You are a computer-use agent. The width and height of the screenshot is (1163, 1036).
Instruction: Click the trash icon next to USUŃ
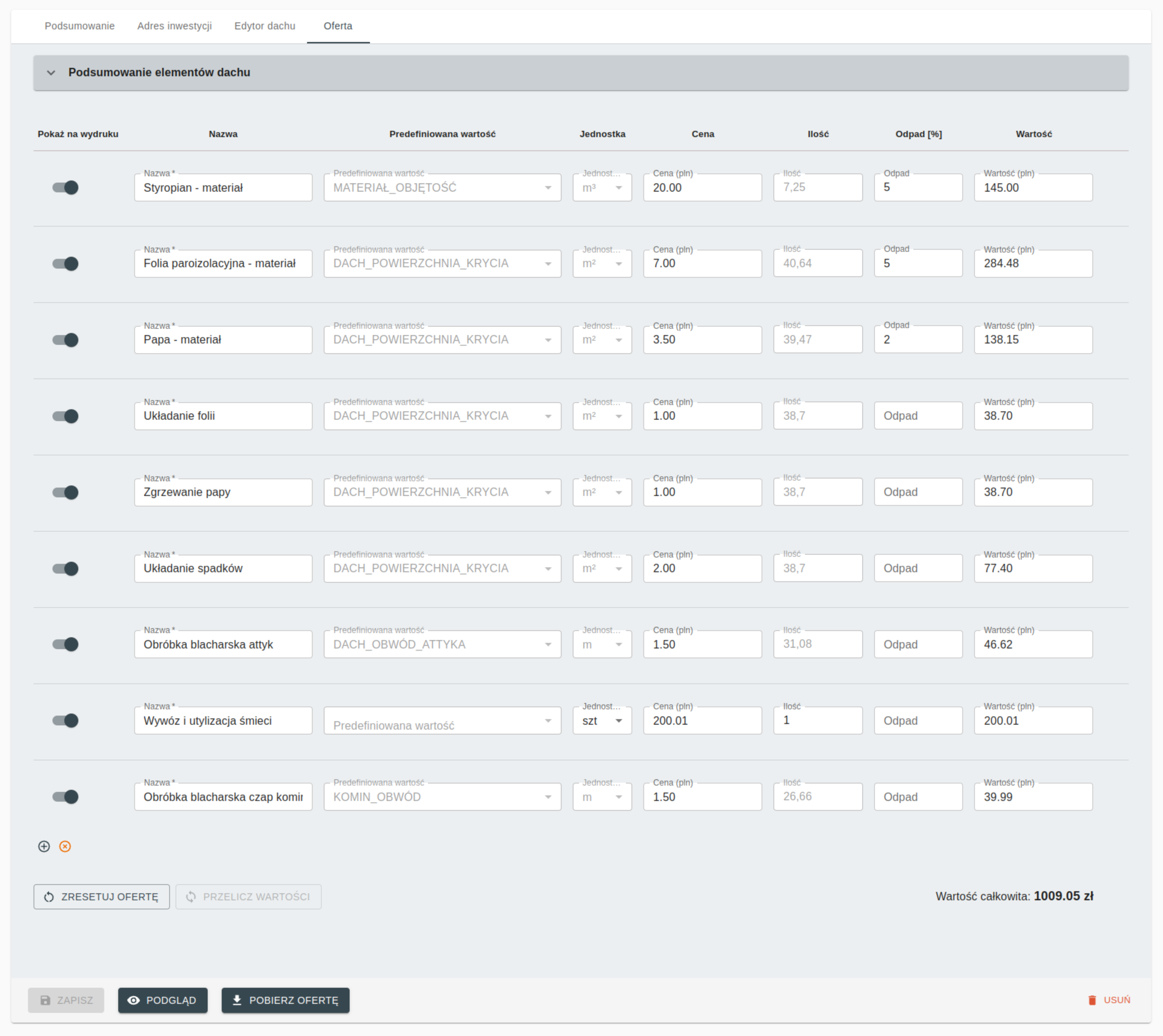pyautogui.click(x=1092, y=1000)
